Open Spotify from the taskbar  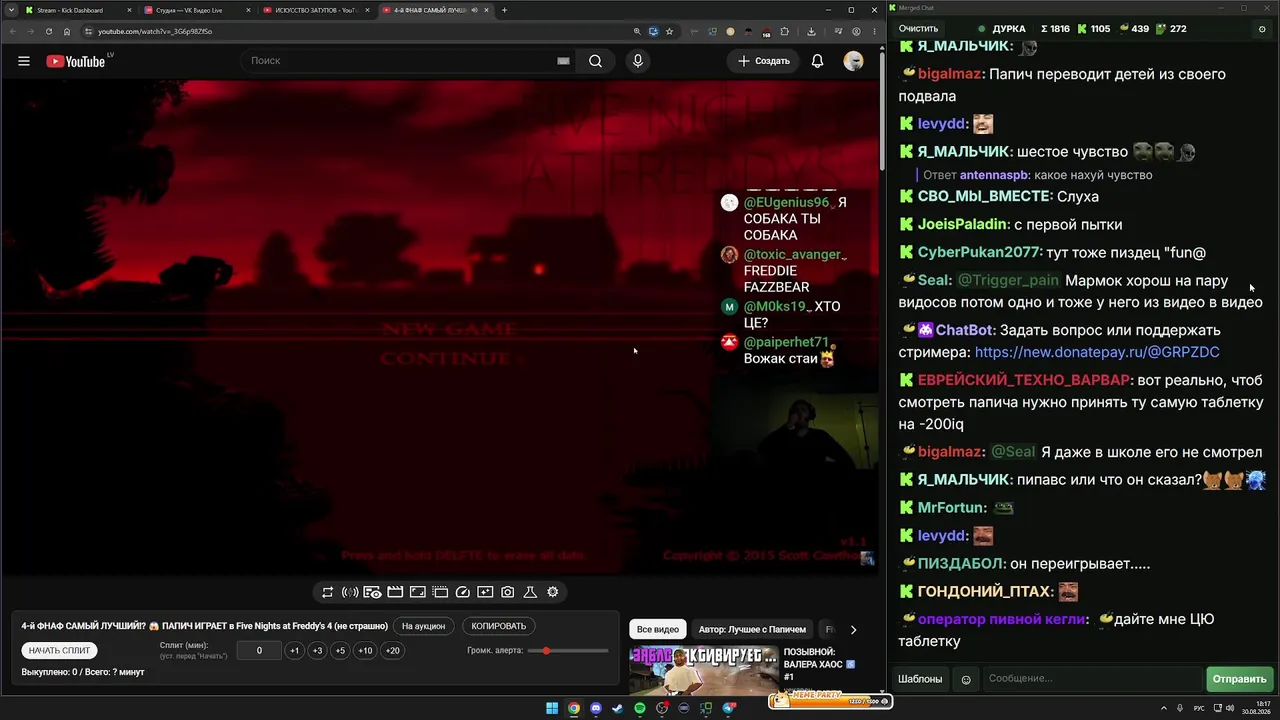(640, 709)
